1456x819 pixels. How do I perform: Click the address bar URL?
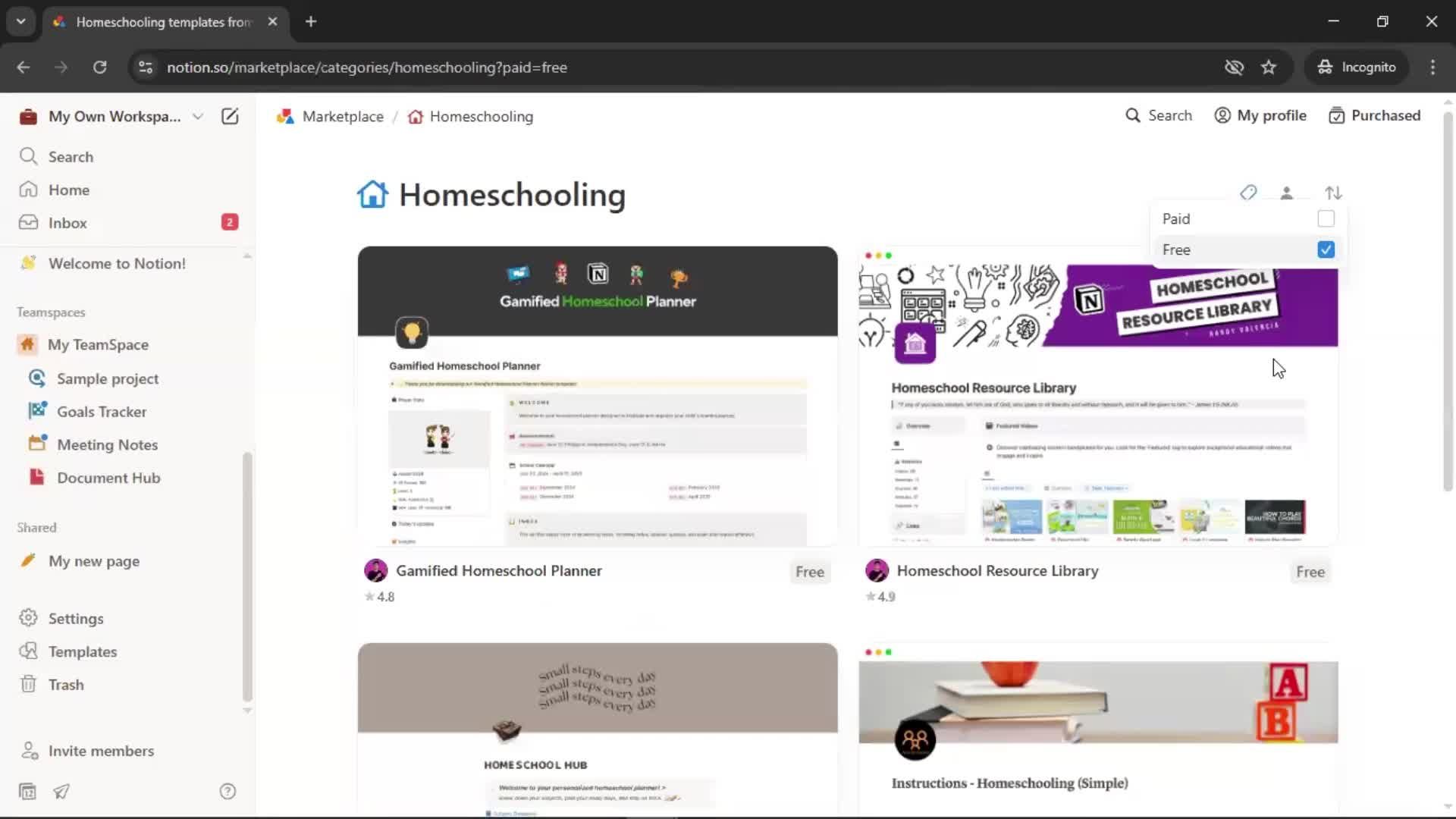click(367, 67)
